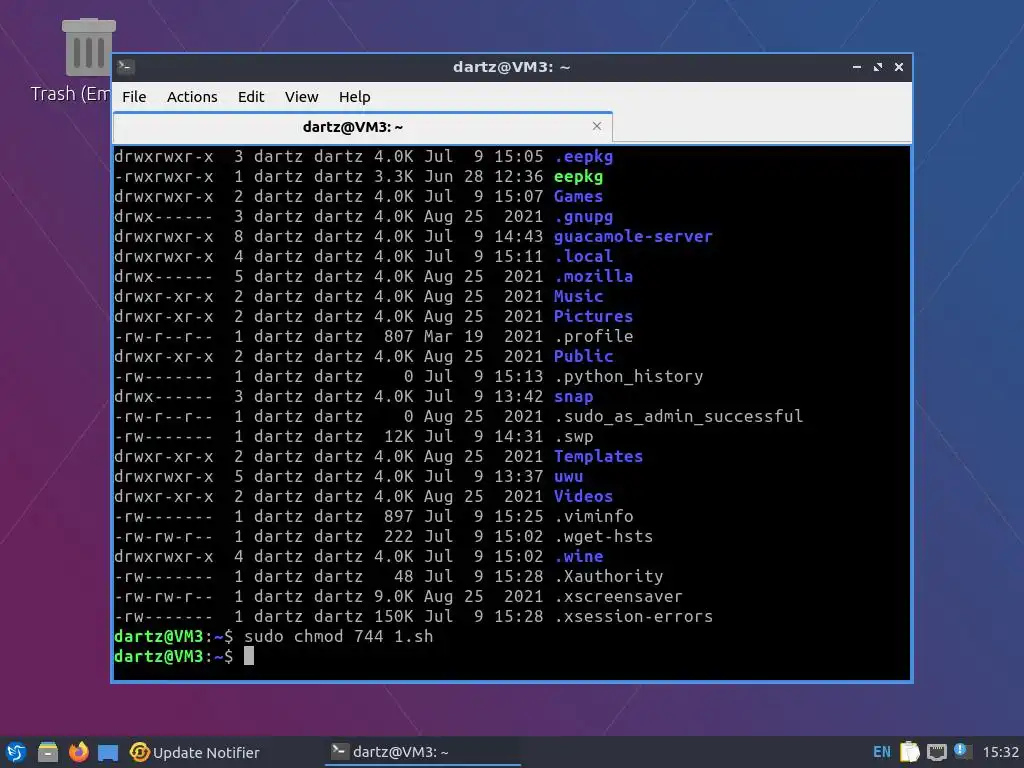This screenshot has width=1024, height=768.
Task: Launch the file manager from the taskbar
Action: click(x=47, y=752)
